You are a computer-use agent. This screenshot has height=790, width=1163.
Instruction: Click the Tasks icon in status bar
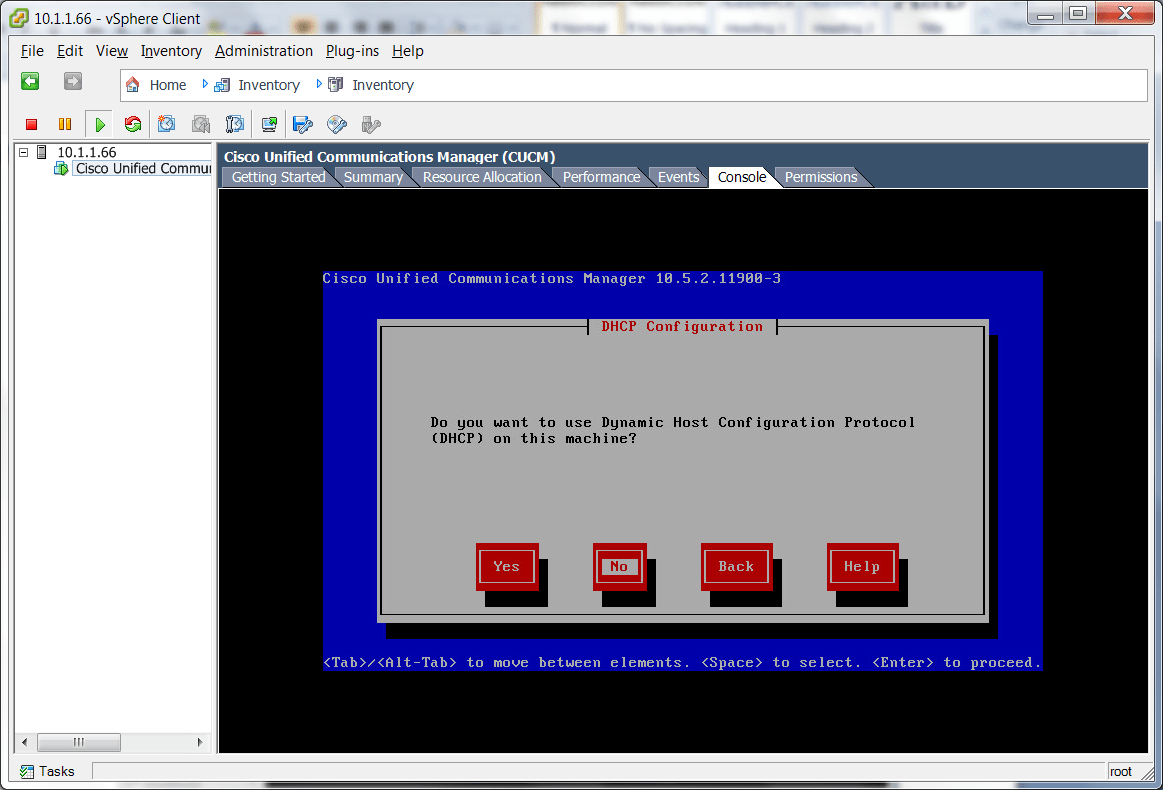tap(27, 771)
